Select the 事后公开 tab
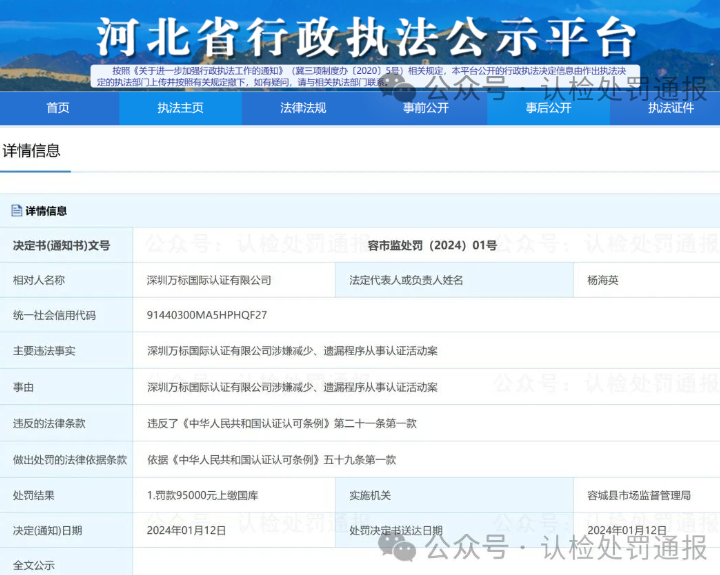The height and width of the screenshot is (575, 720). [548, 108]
